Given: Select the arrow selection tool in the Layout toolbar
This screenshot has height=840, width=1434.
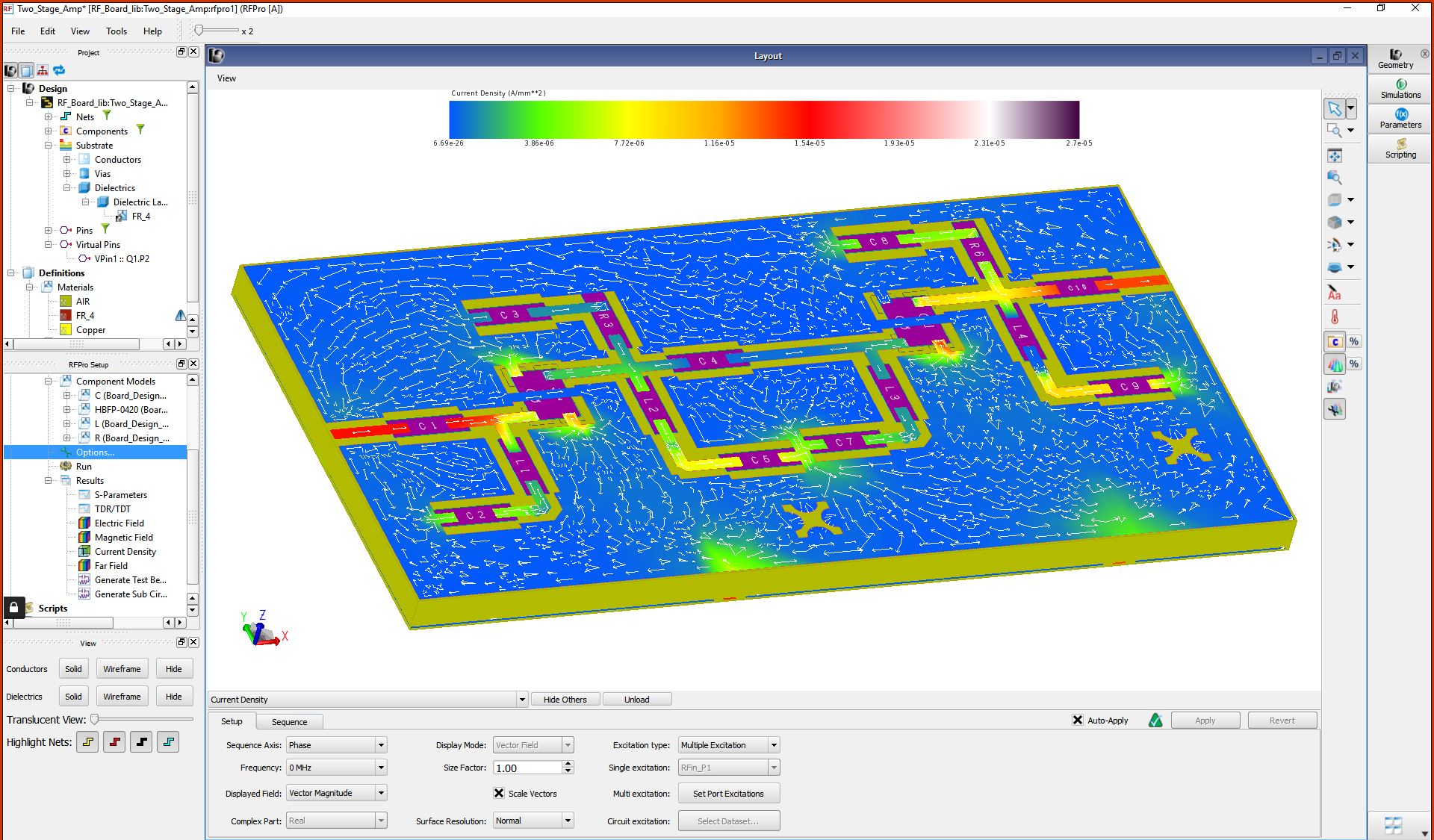Looking at the screenshot, I should tap(1335, 109).
